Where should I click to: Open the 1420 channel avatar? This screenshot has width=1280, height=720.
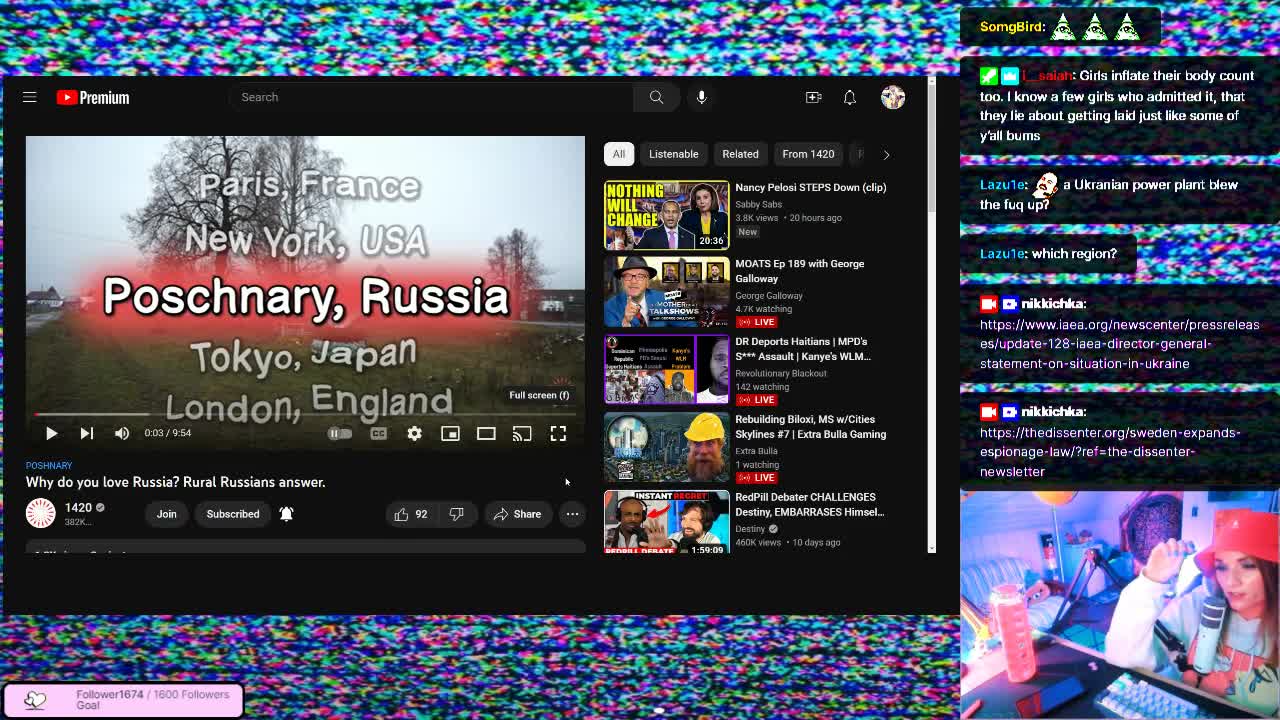click(x=41, y=513)
